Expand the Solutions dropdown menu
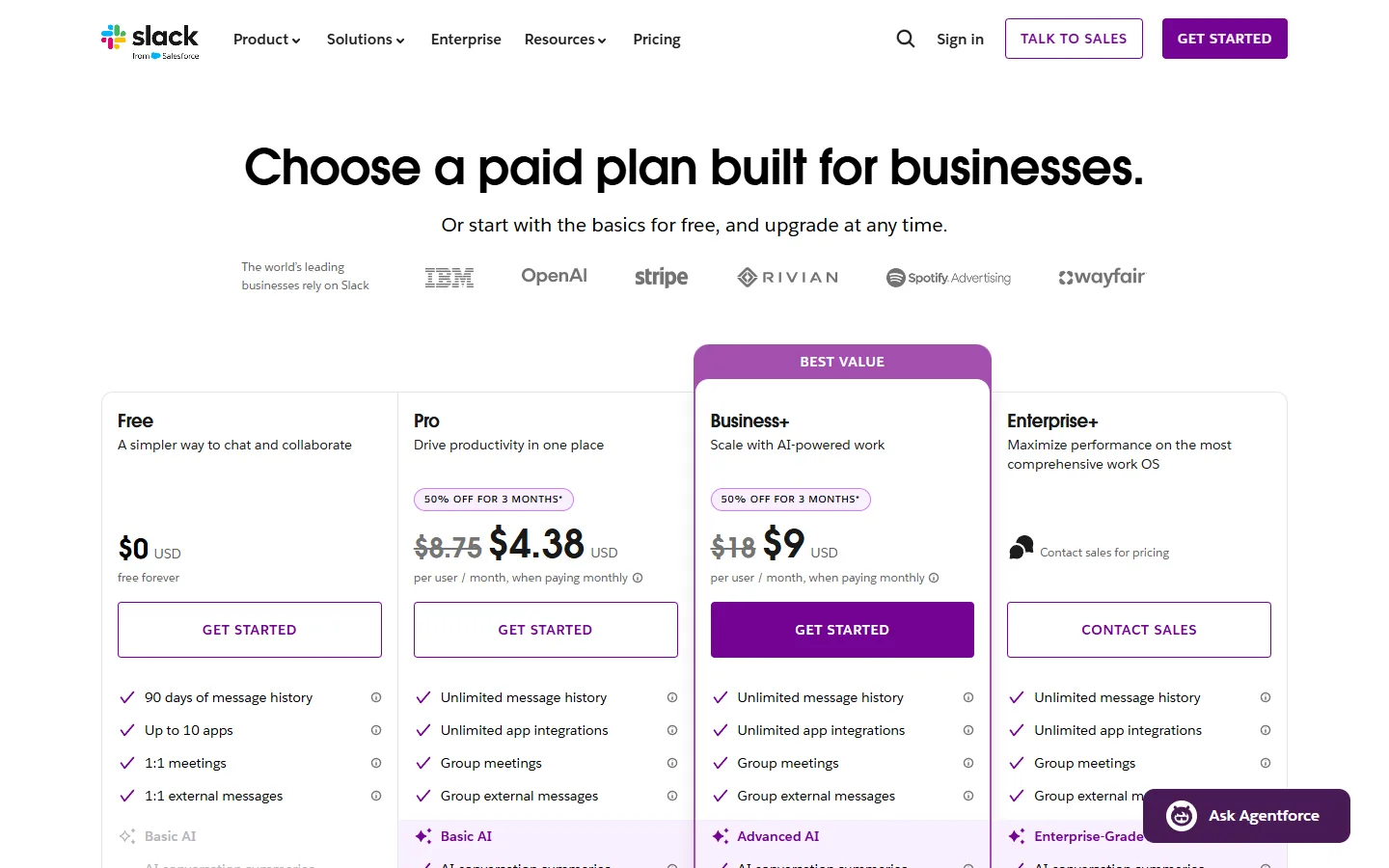This screenshot has height=868, width=1389. [366, 40]
